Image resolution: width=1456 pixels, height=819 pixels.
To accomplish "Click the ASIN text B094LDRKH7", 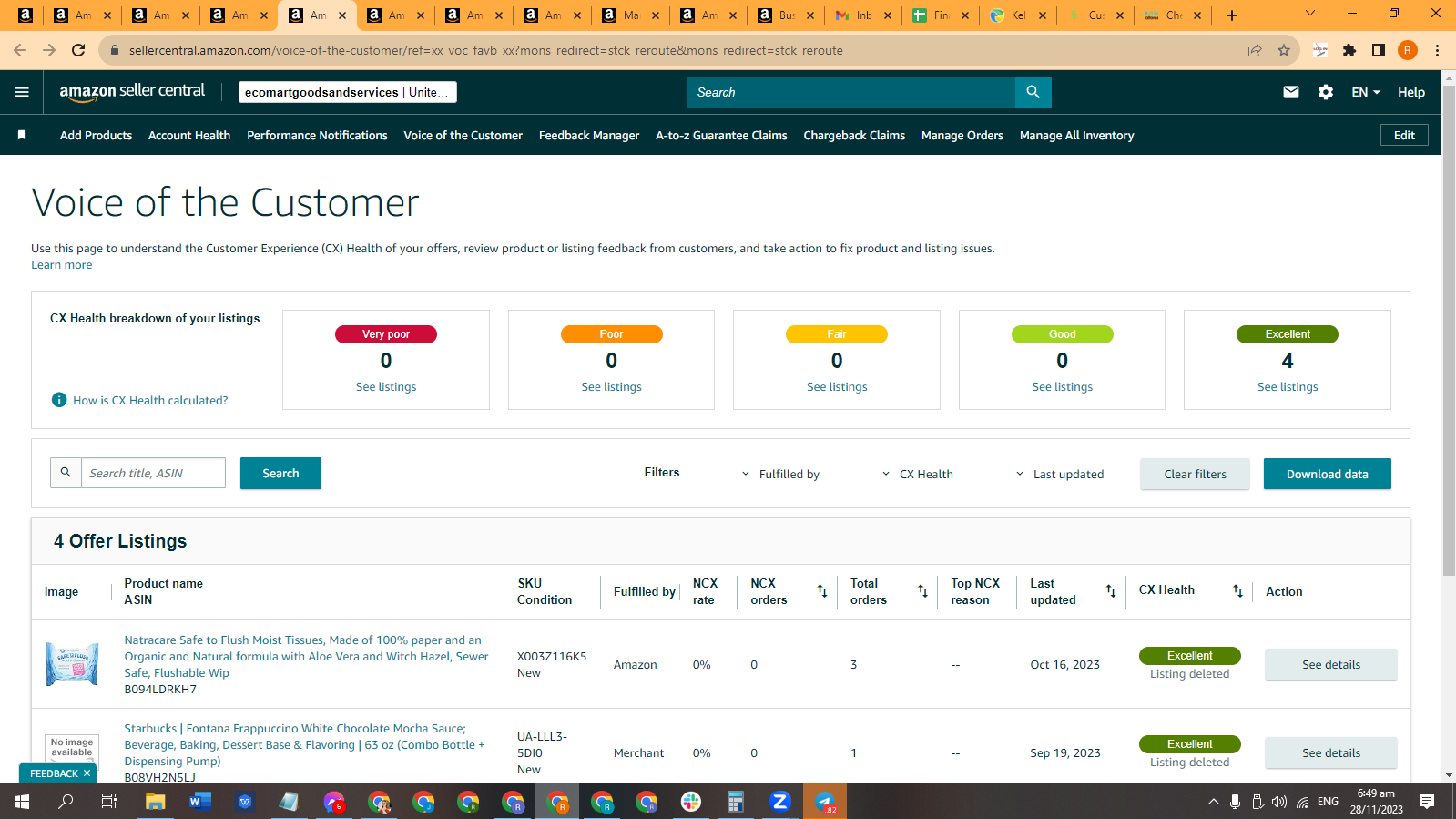I will (x=160, y=690).
